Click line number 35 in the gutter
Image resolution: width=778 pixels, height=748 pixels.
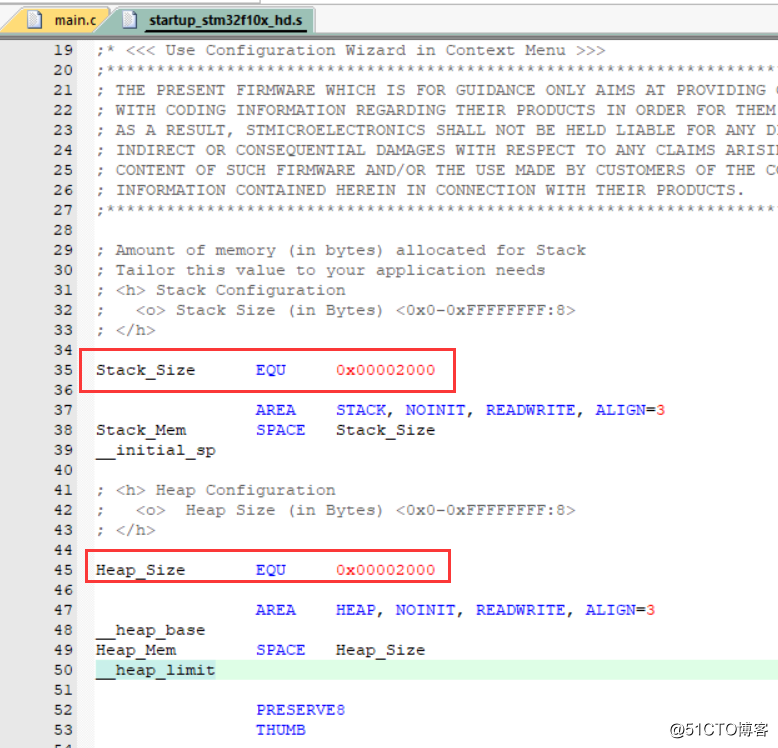click(64, 370)
